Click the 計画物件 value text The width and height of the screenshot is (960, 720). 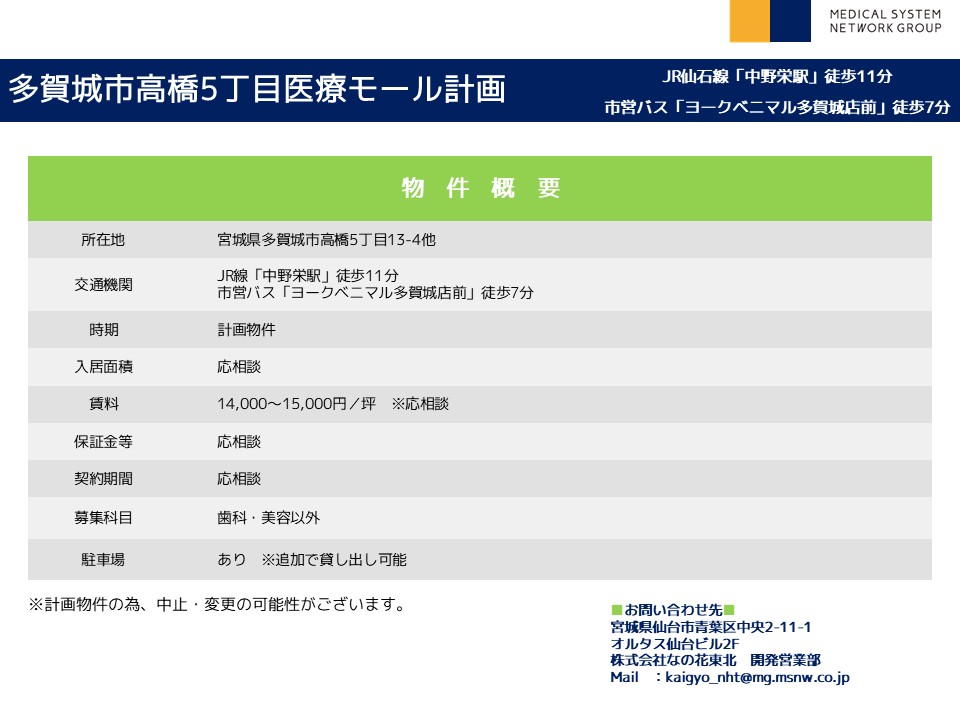[x=246, y=330]
